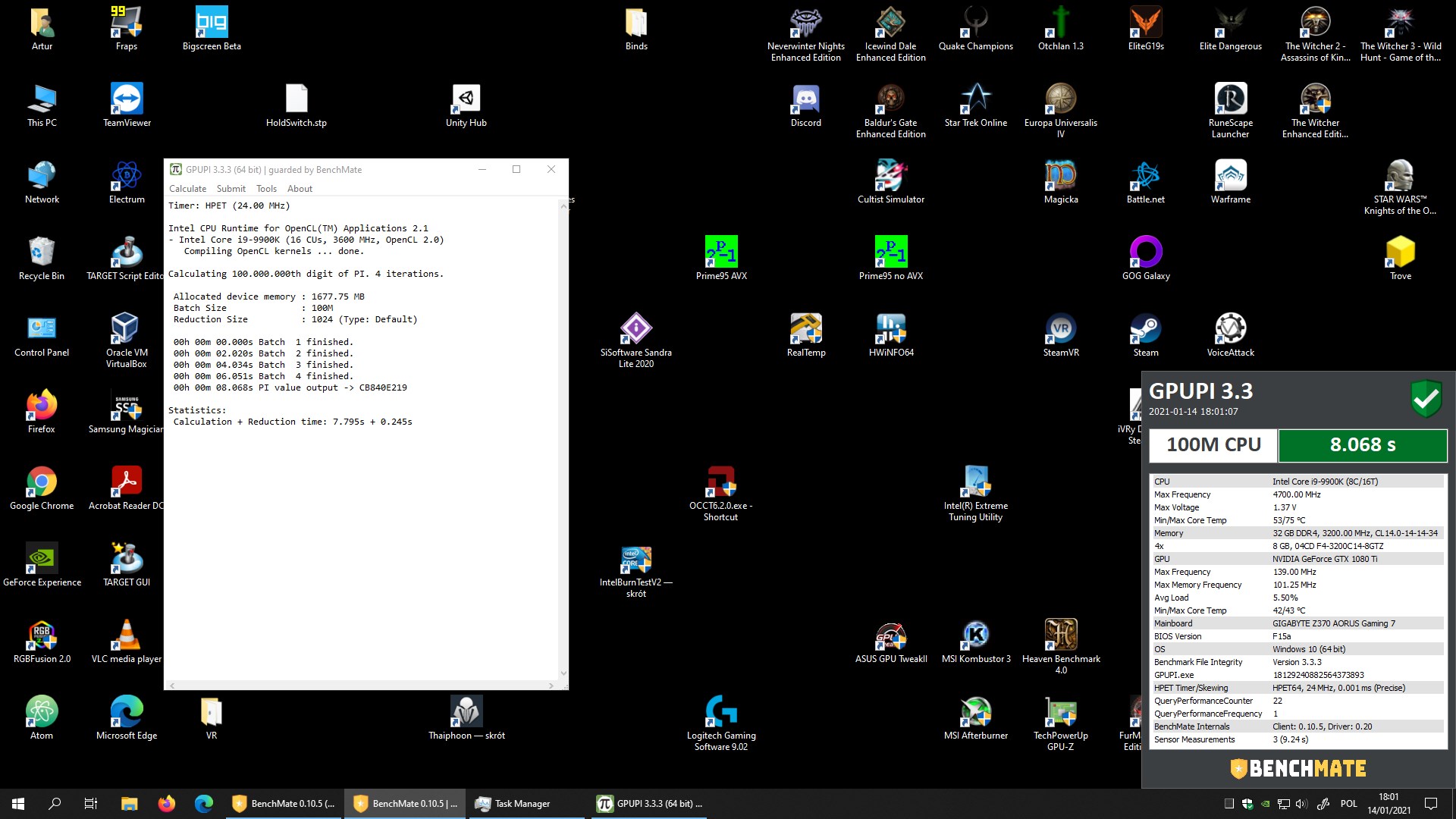Open the Windows Start menu
This screenshot has height=819, width=1456.
click(18, 804)
